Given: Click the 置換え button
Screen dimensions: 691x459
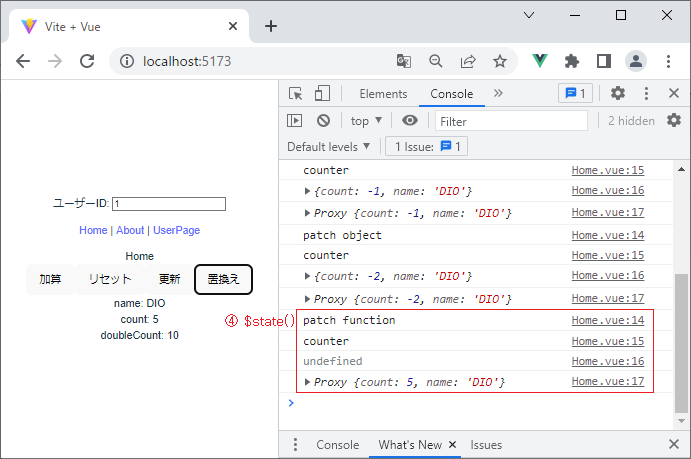Looking at the screenshot, I should pos(223,279).
